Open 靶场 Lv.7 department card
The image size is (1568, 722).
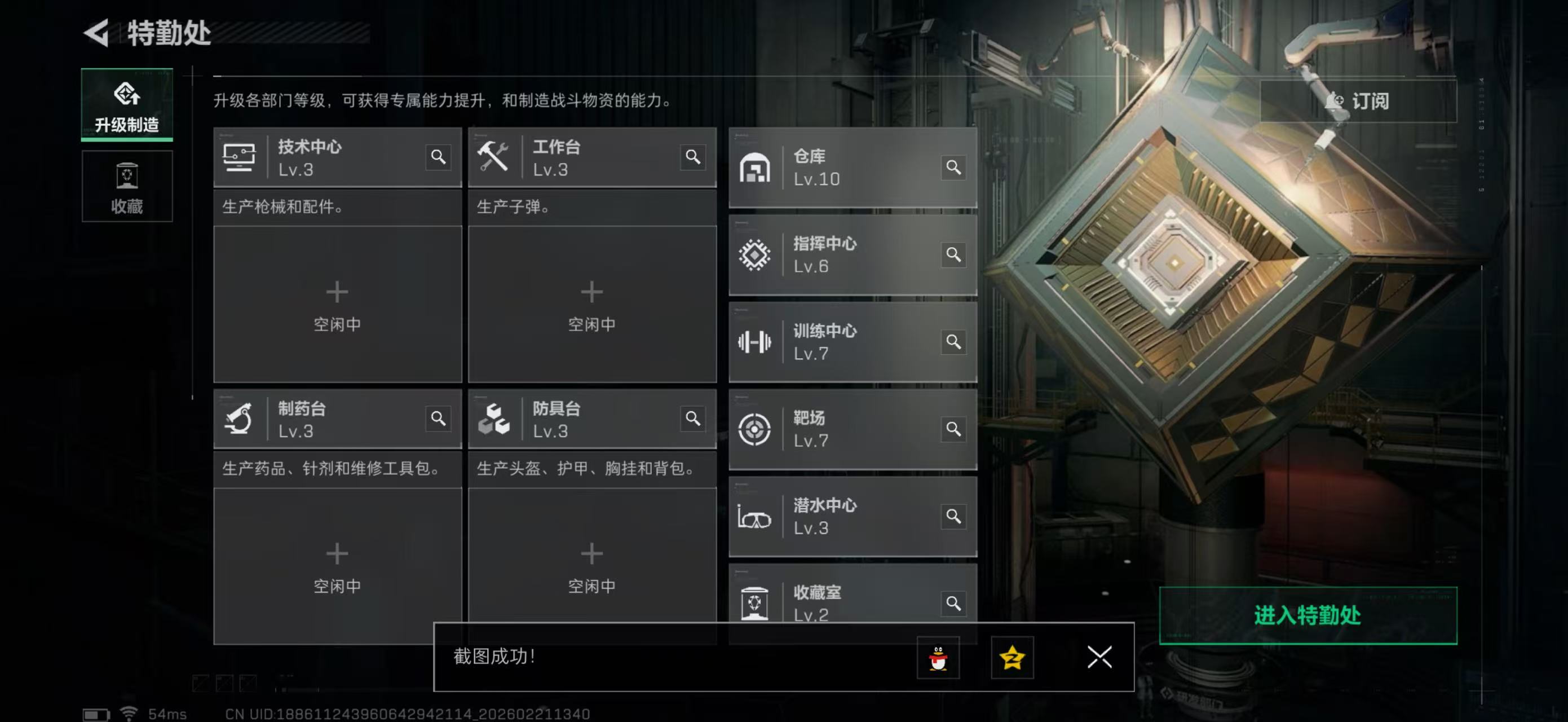click(853, 429)
